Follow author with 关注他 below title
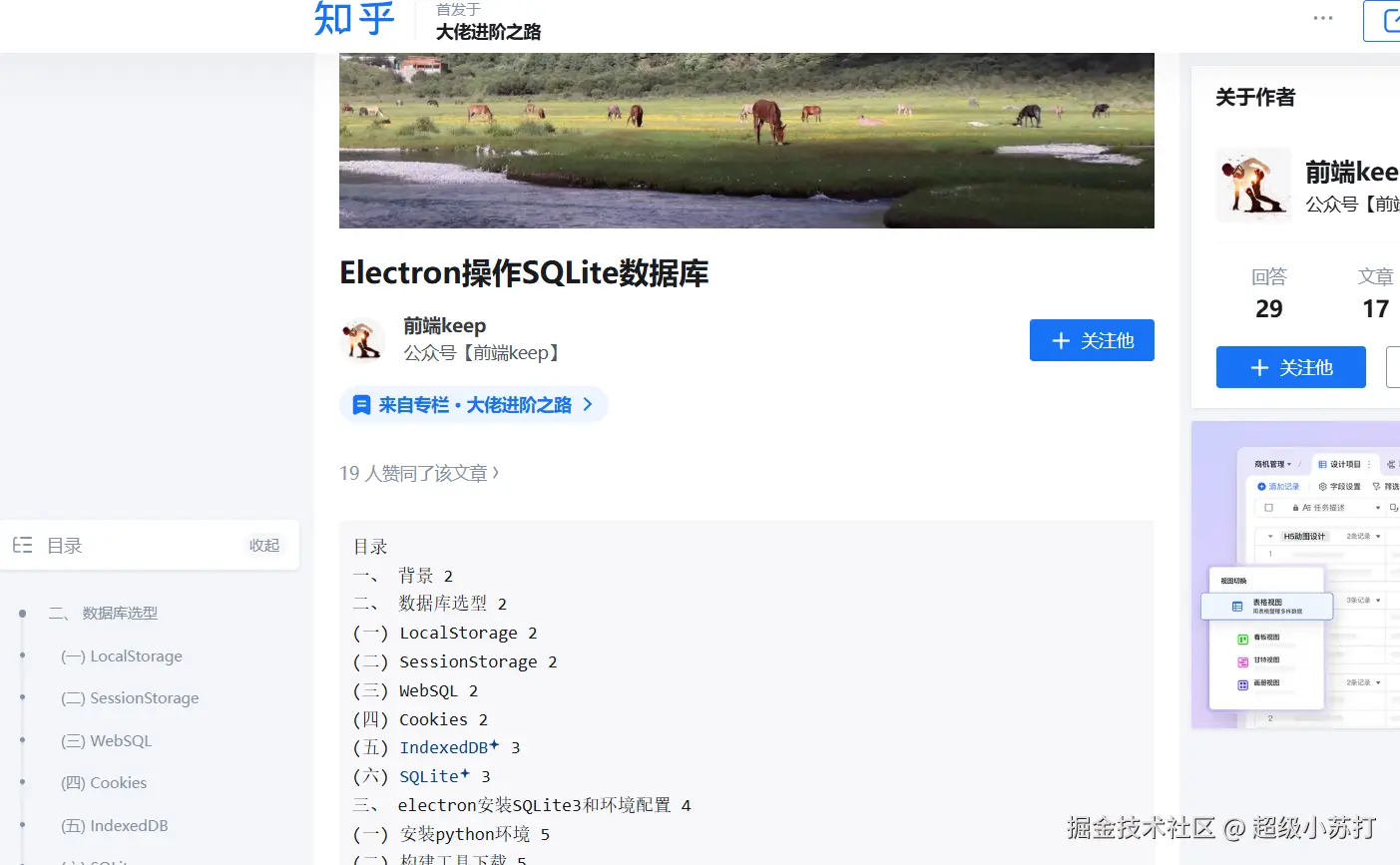Image resolution: width=1400 pixels, height=865 pixels. tap(1092, 340)
